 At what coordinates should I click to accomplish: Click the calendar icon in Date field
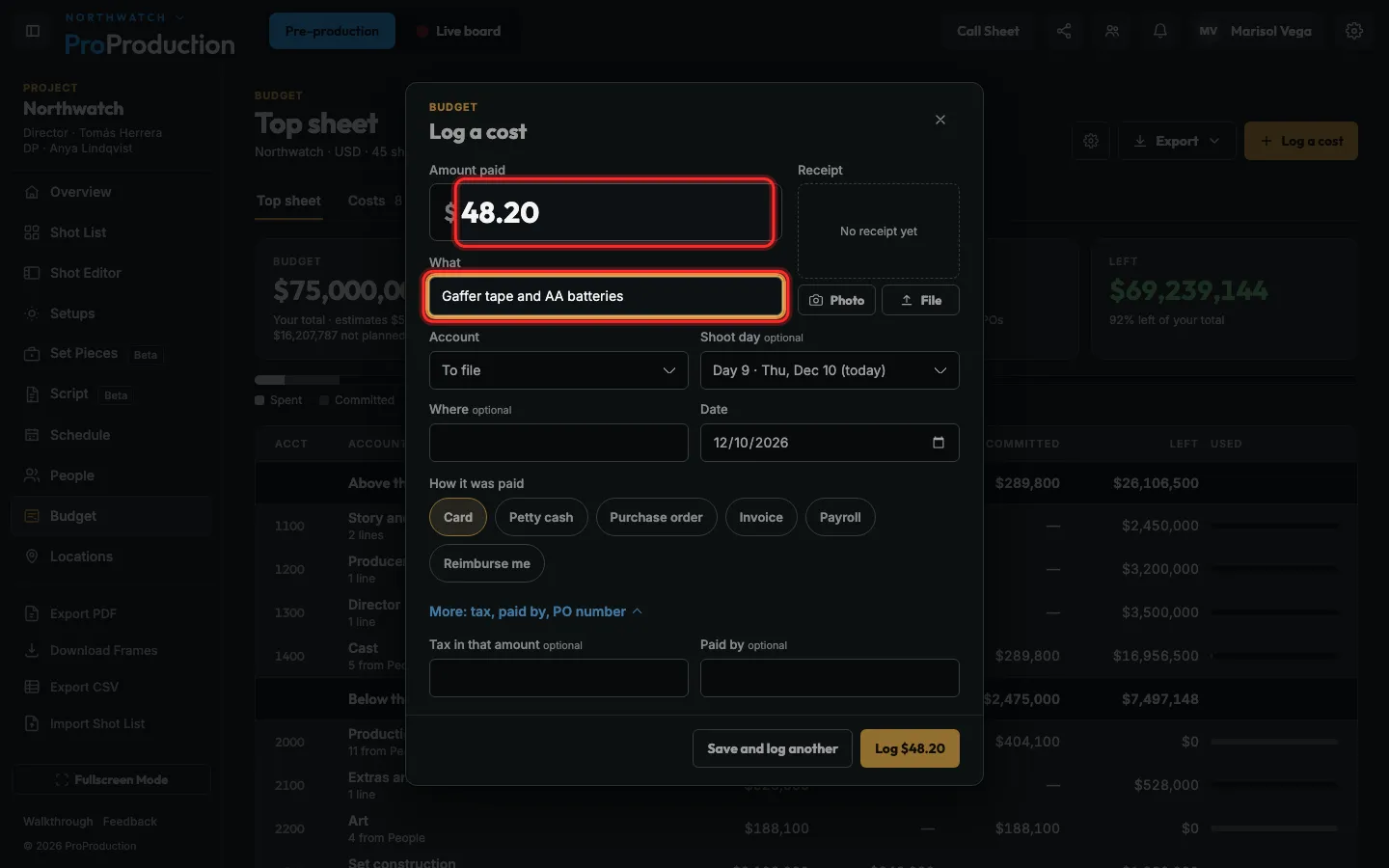939,443
